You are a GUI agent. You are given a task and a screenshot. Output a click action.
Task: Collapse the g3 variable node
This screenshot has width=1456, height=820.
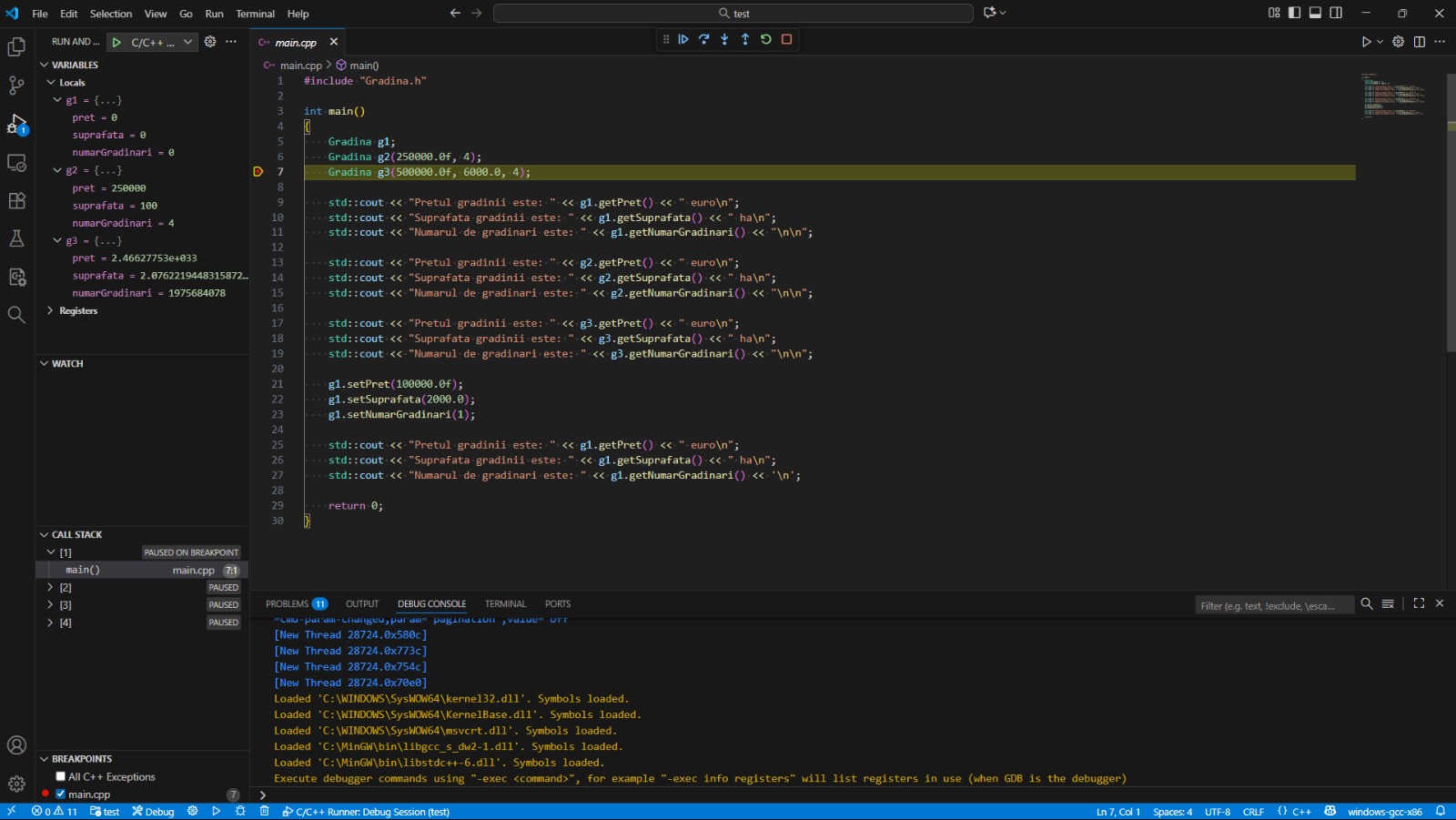point(57,241)
